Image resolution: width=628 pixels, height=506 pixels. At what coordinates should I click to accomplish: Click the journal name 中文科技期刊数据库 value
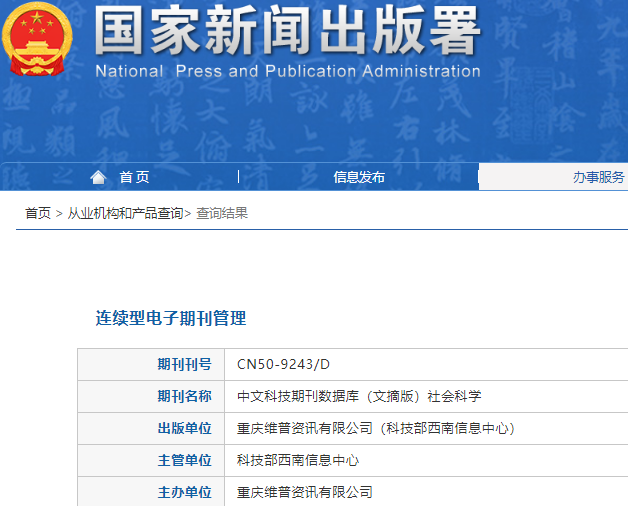(358, 396)
